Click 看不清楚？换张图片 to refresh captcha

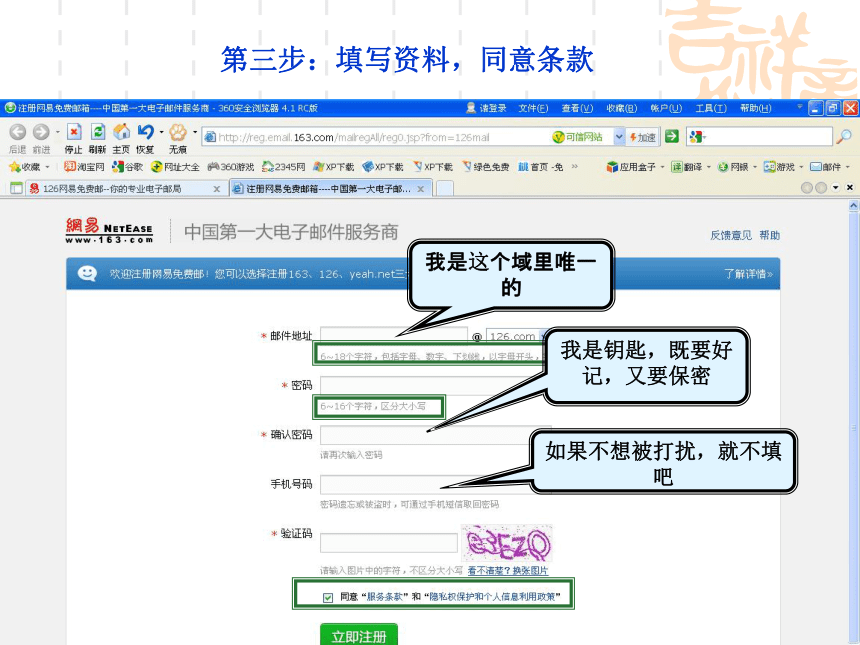508,570
